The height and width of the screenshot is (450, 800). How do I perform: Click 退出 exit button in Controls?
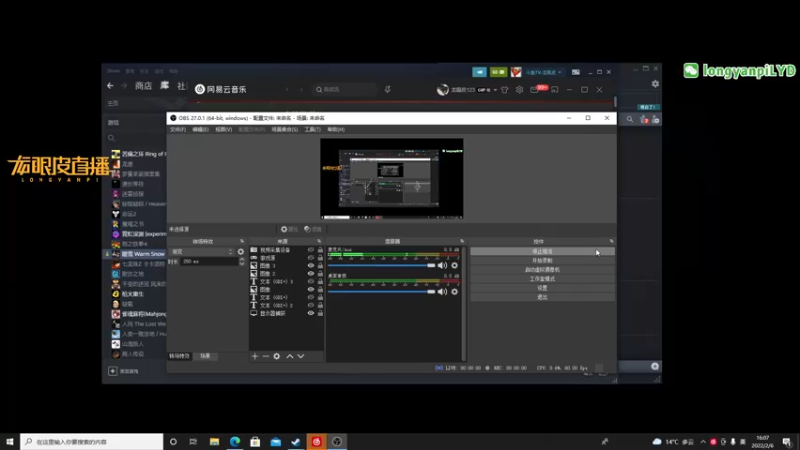(x=542, y=297)
